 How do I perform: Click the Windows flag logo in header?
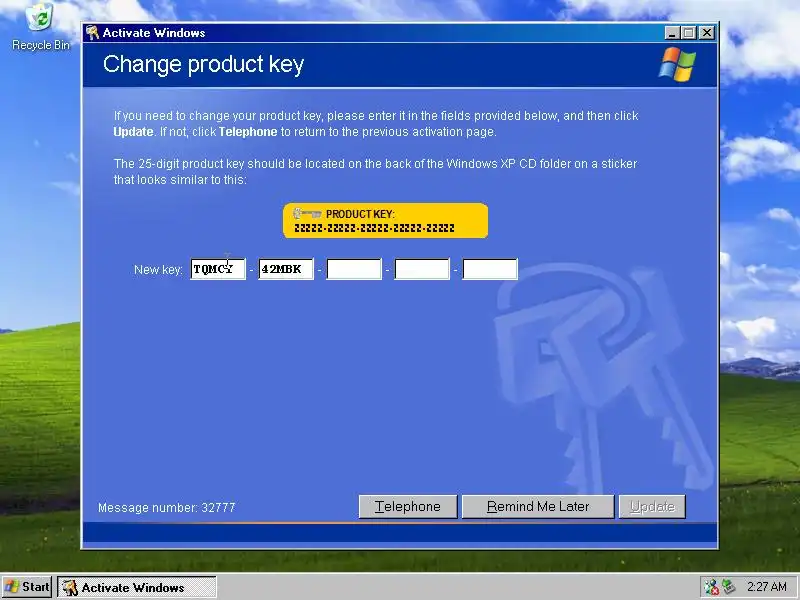click(x=677, y=64)
